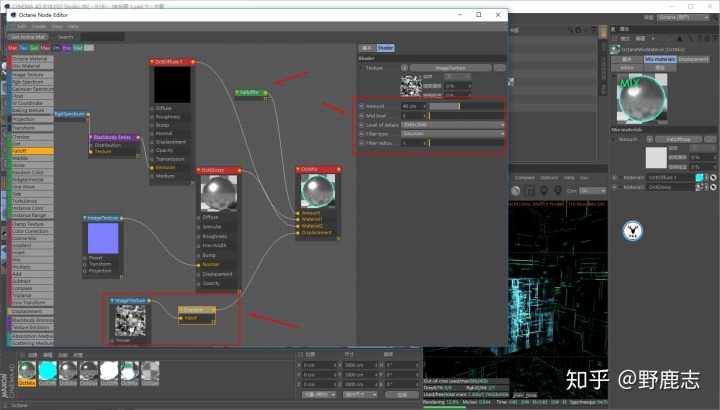This screenshot has width=720, height=410.
Task: Open the Chn dropdown in Live Viewer
Action: pyautogui.click(x=593, y=191)
